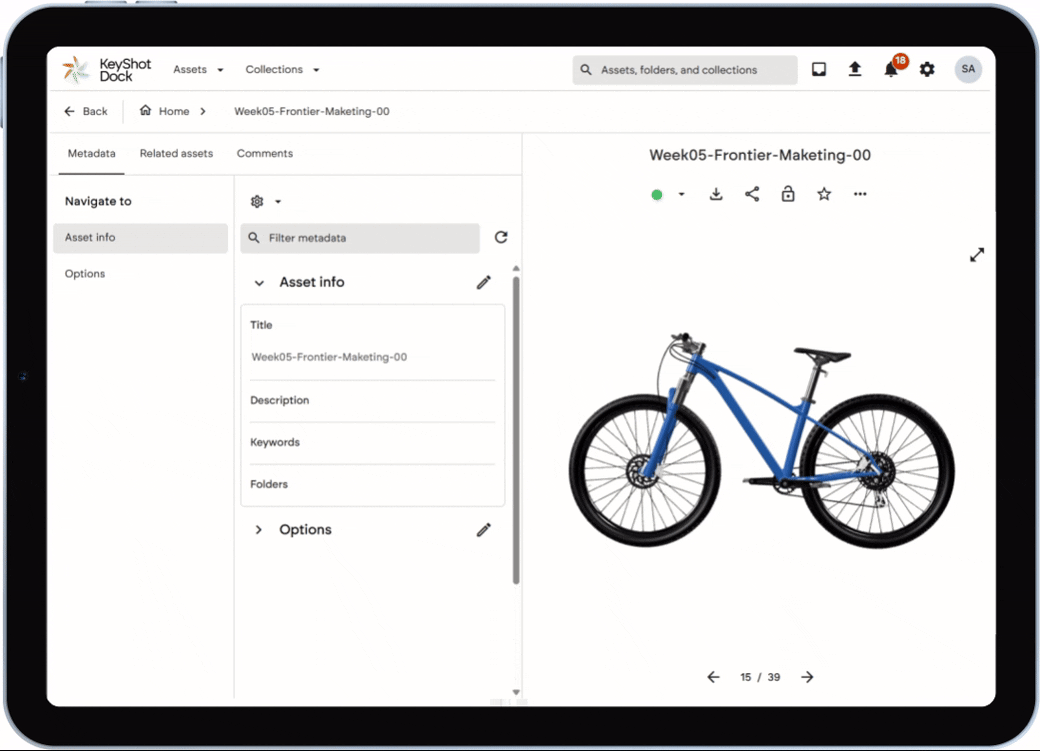Image resolution: width=1040 pixels, height=751 pixels.
Task: Refresh metadata with reload icon
Action: pos(501,237)
